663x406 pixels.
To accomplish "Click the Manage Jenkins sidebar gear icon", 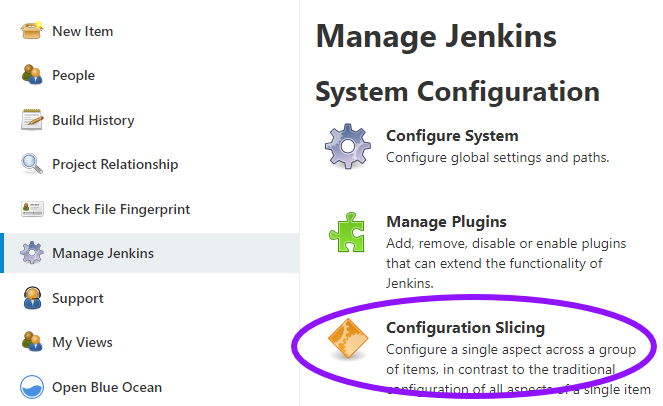I will click(32, 253).
